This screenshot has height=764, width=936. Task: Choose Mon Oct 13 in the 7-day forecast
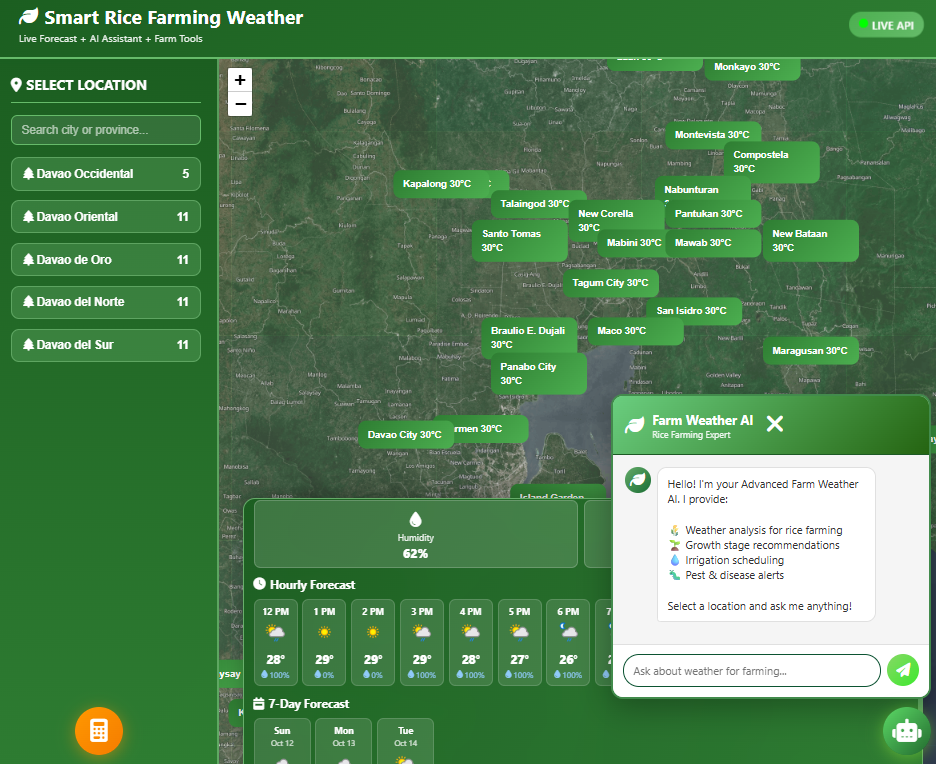(343, 740)
